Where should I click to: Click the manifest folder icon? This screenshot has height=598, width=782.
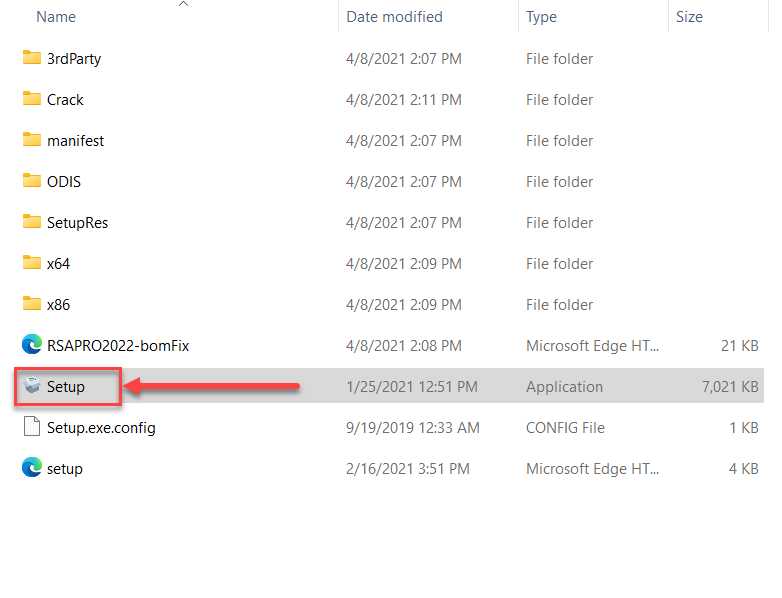(x=31, y=140)
